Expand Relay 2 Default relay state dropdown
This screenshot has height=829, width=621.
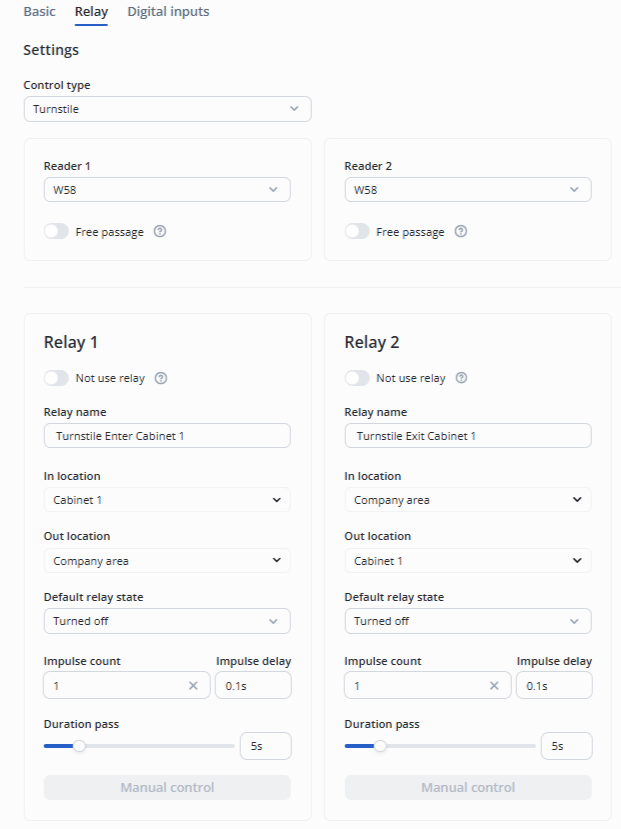click(468, 621)
